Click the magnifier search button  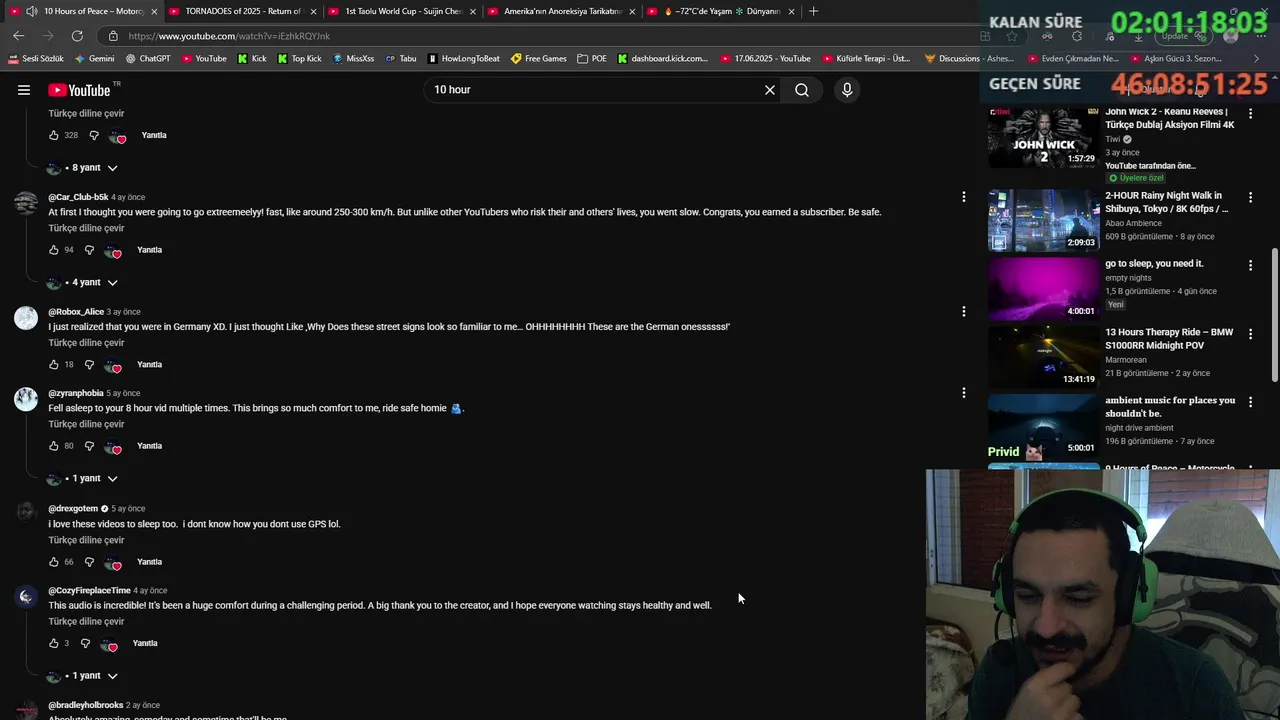pyautogui.click(x=802, y=90)
